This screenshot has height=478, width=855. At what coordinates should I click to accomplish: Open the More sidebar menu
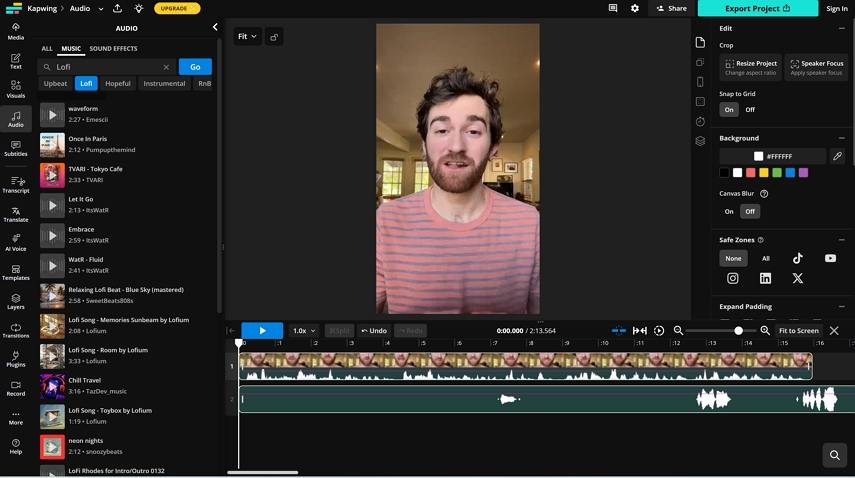pyautogui.click(x=15, y=417)
